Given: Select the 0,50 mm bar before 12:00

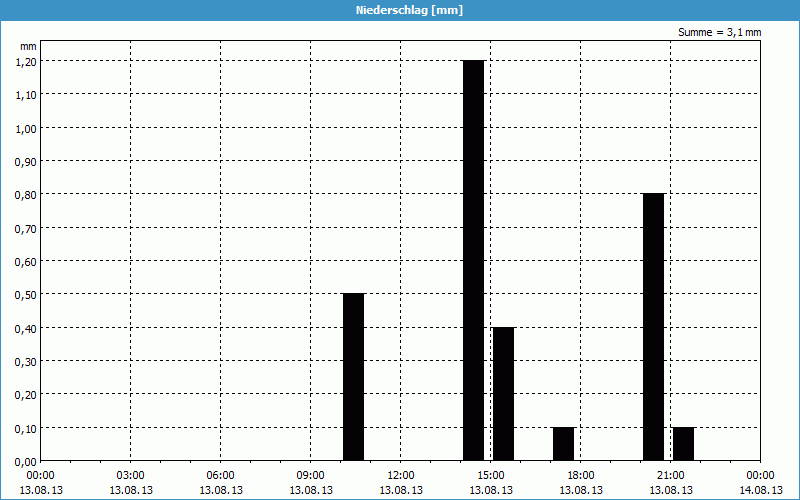Looking at the screenshot, I should pyautogui.click(x=353, y=377).
